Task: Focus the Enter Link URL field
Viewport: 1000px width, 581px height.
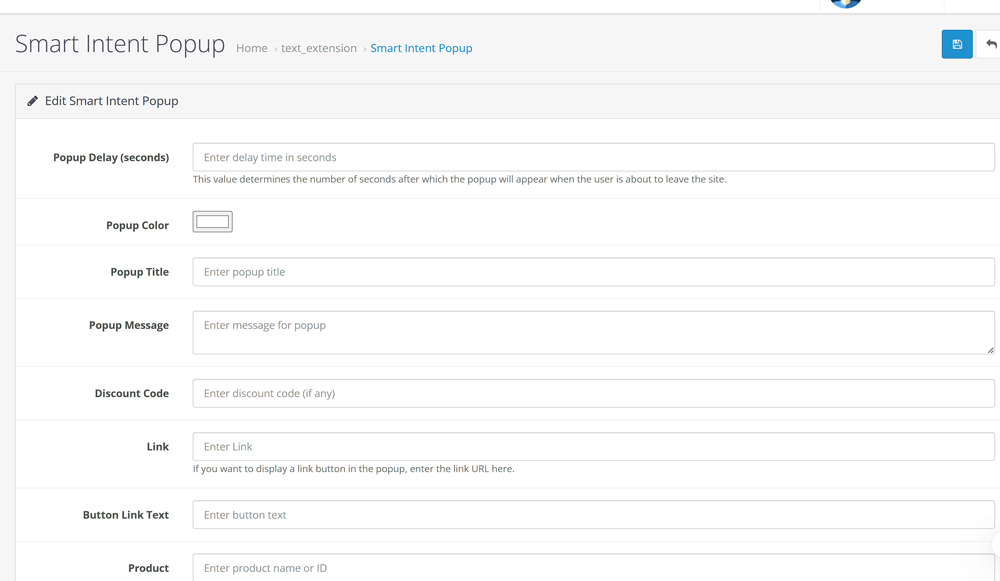Action: click(593, 447)
